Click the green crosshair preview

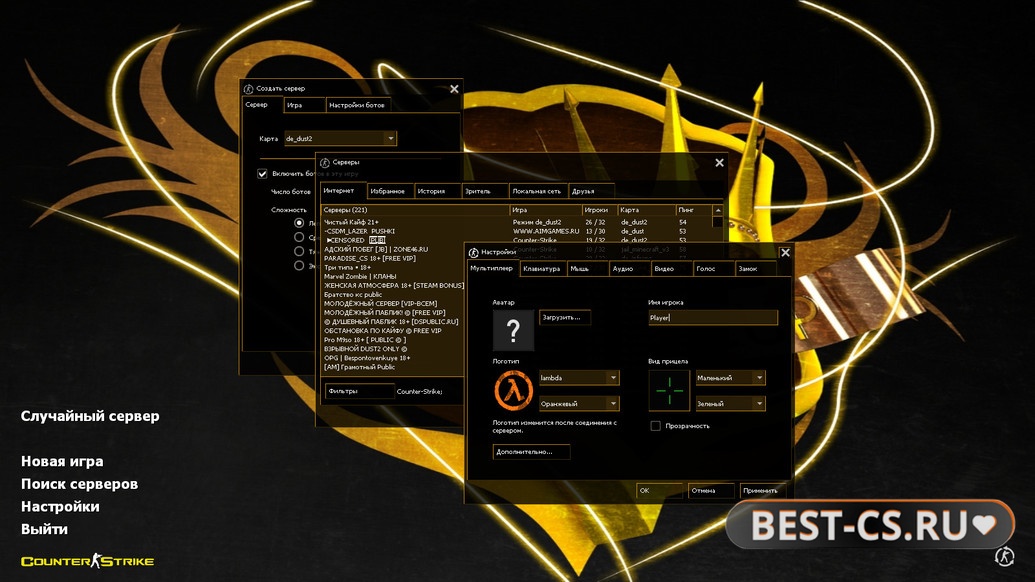click(669, 390)
